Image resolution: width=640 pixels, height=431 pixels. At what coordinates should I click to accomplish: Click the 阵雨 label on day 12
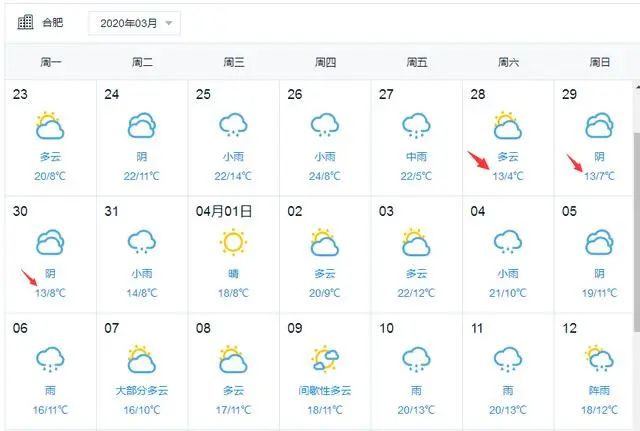pos(599,390)
